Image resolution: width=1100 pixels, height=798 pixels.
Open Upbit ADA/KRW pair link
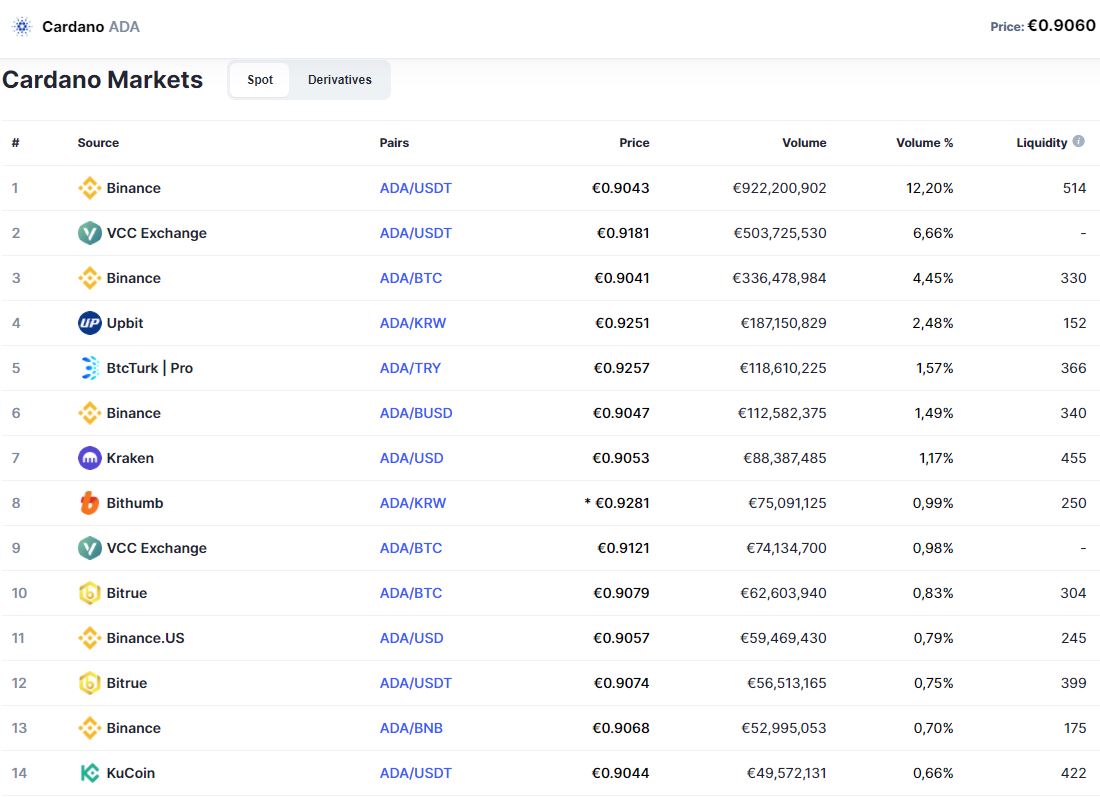tap(412, 323)
